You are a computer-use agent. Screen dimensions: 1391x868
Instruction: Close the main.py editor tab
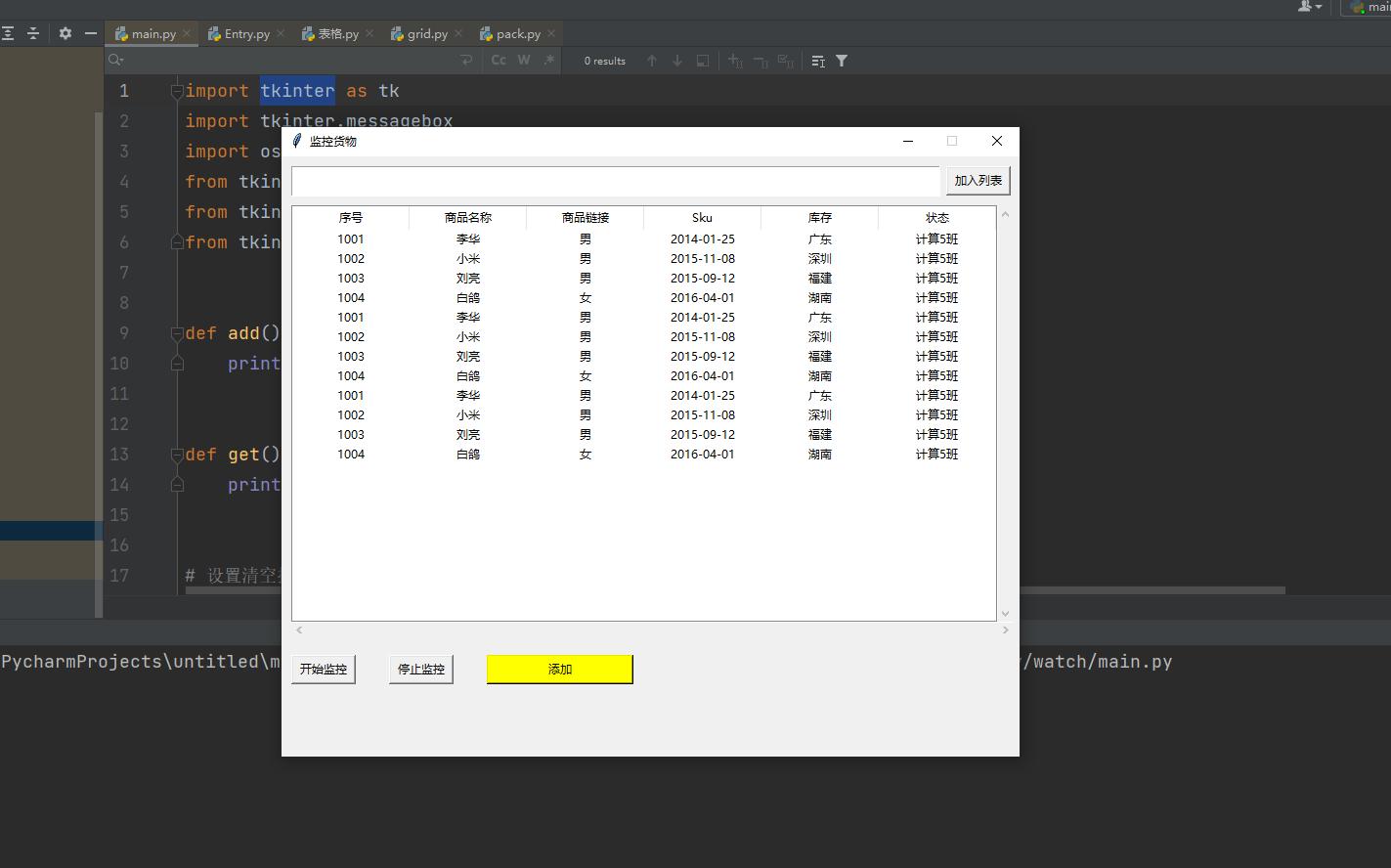coord(187,33)
